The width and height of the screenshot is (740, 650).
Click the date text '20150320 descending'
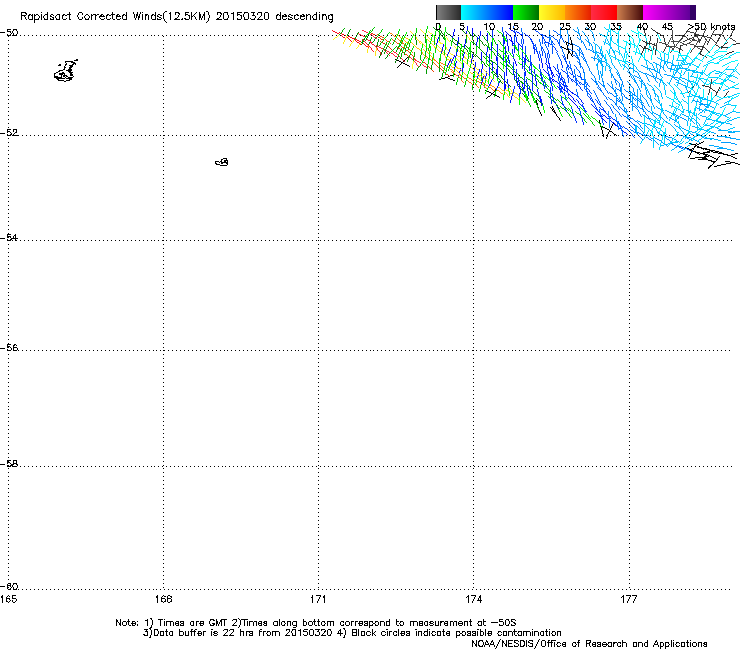tap(274, 16)
